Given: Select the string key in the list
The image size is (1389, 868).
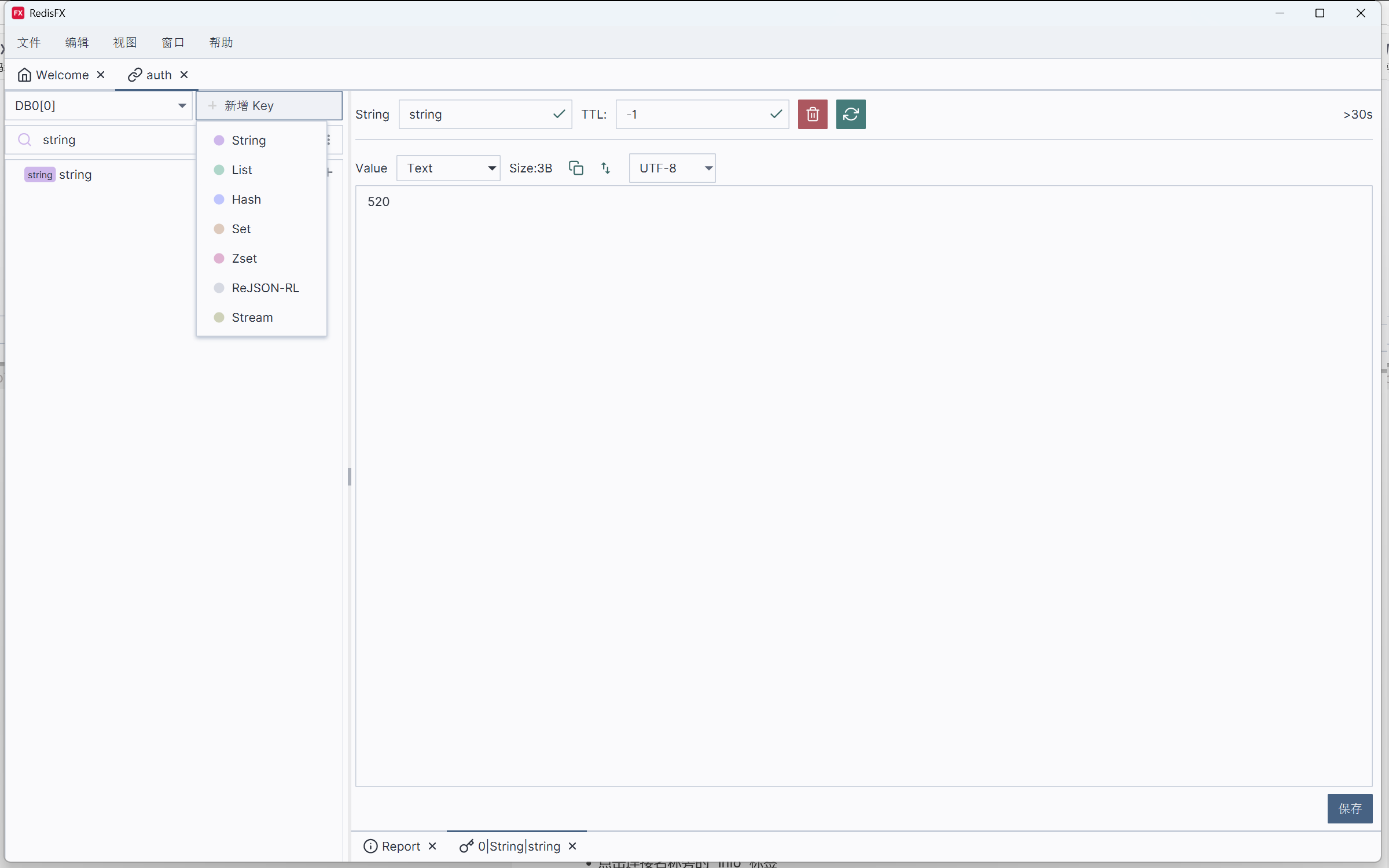Looking at the screenshot, I should tap(75, 174).
